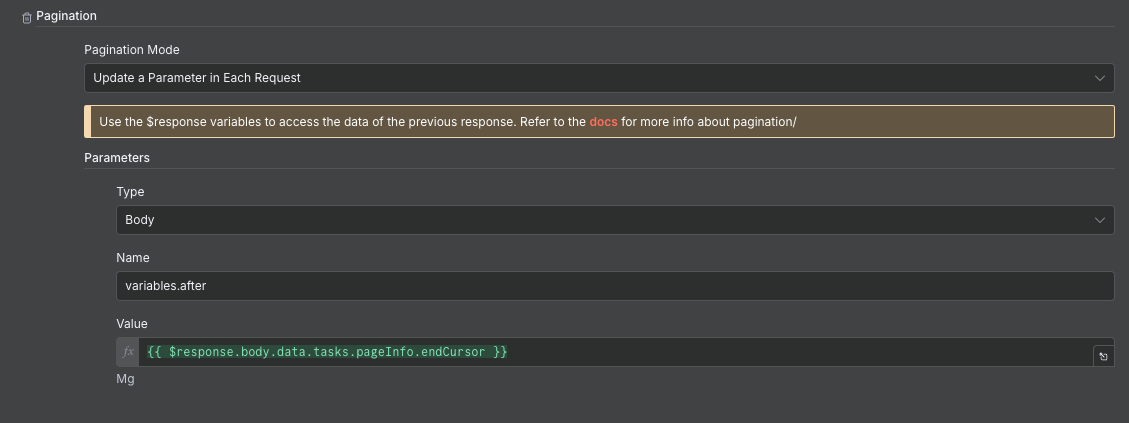Click the Name field label
This screenshot has width=1129, height=423.
132,258
